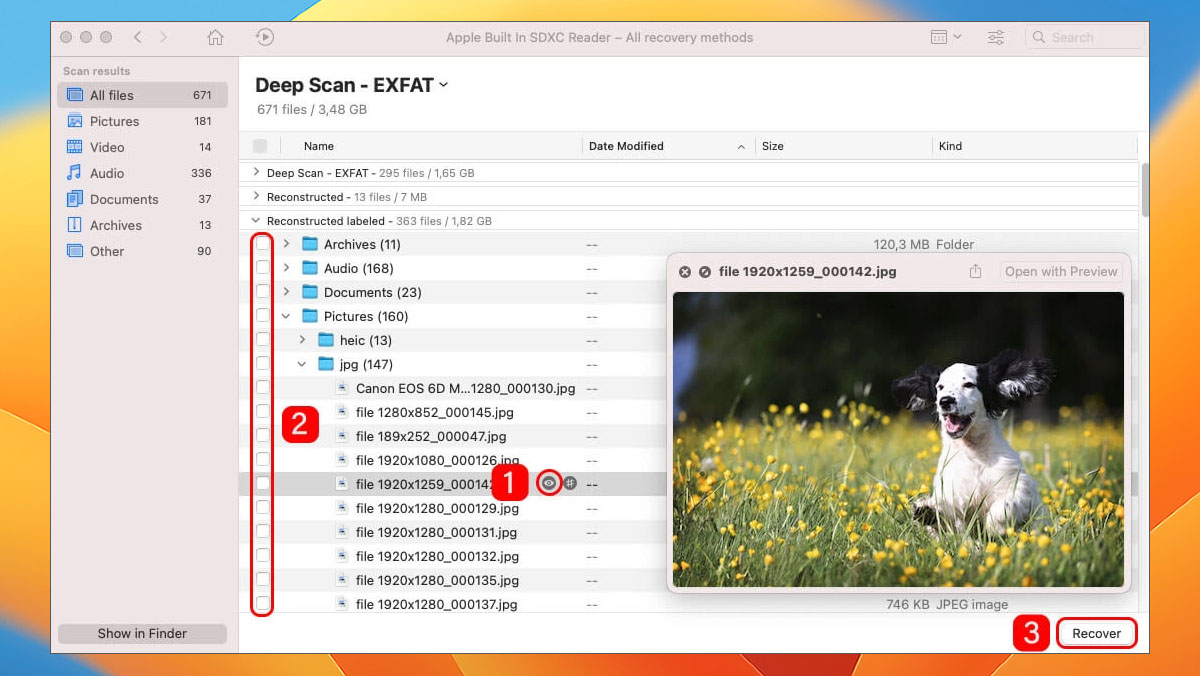
Task: Expand the Documents (23) folder chevron
Action: (x=286, y=292)
